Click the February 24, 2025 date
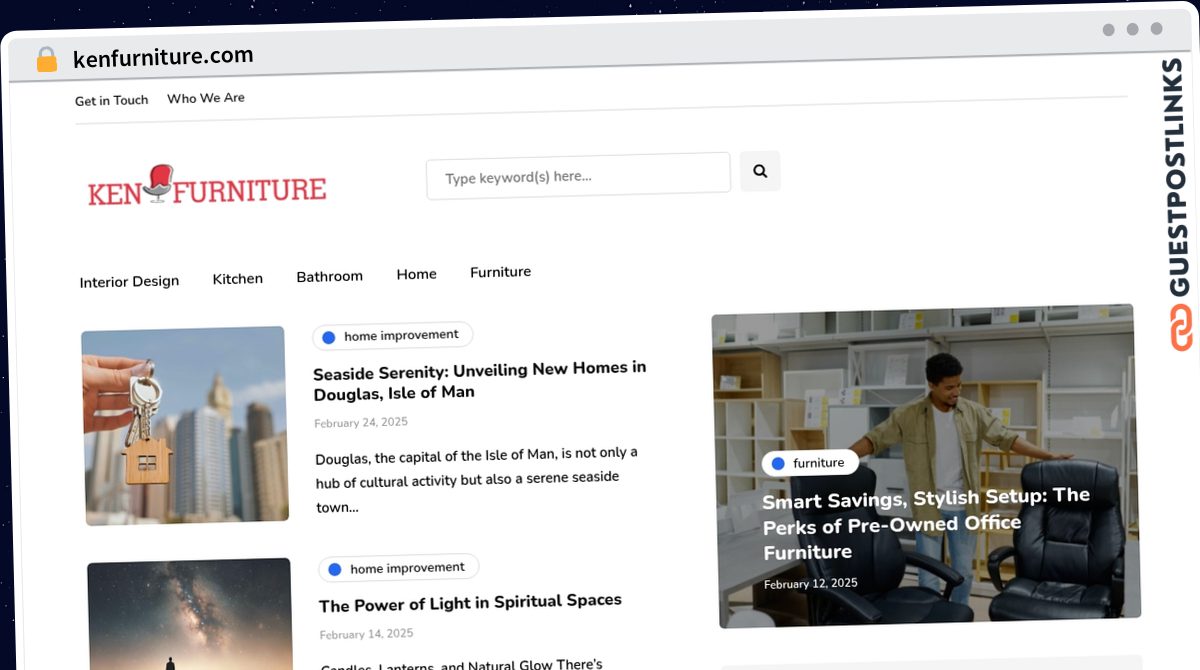 [361, 423]
